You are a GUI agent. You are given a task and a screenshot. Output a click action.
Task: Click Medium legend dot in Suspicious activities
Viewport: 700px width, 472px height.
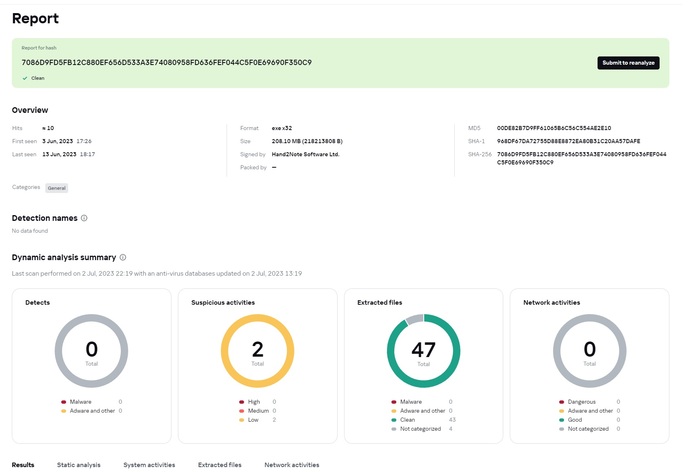coord(242,411)
